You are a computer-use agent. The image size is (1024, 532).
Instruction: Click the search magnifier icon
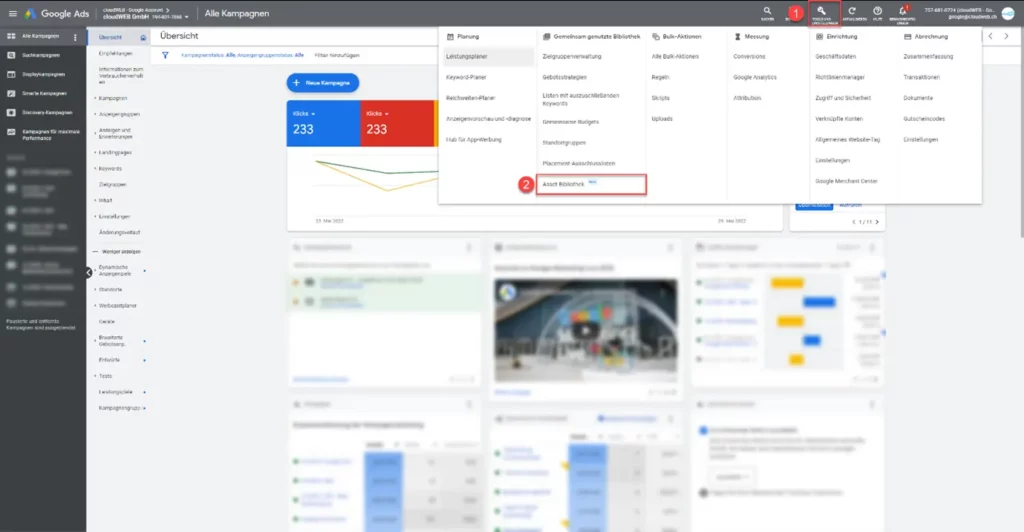[x=767, y=11]
